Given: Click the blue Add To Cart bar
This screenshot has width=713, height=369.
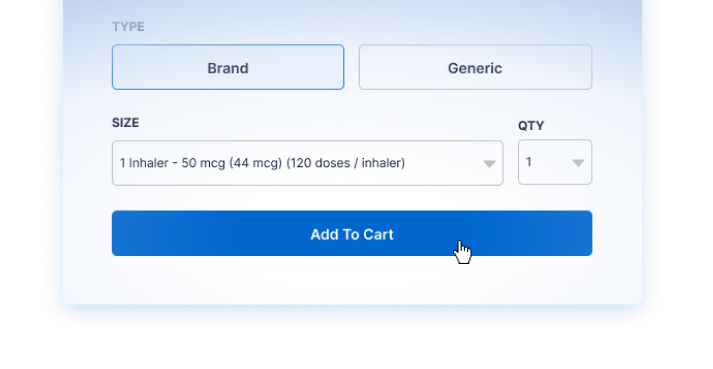Looking at the screenshot, I should click(x=352, y=233).
